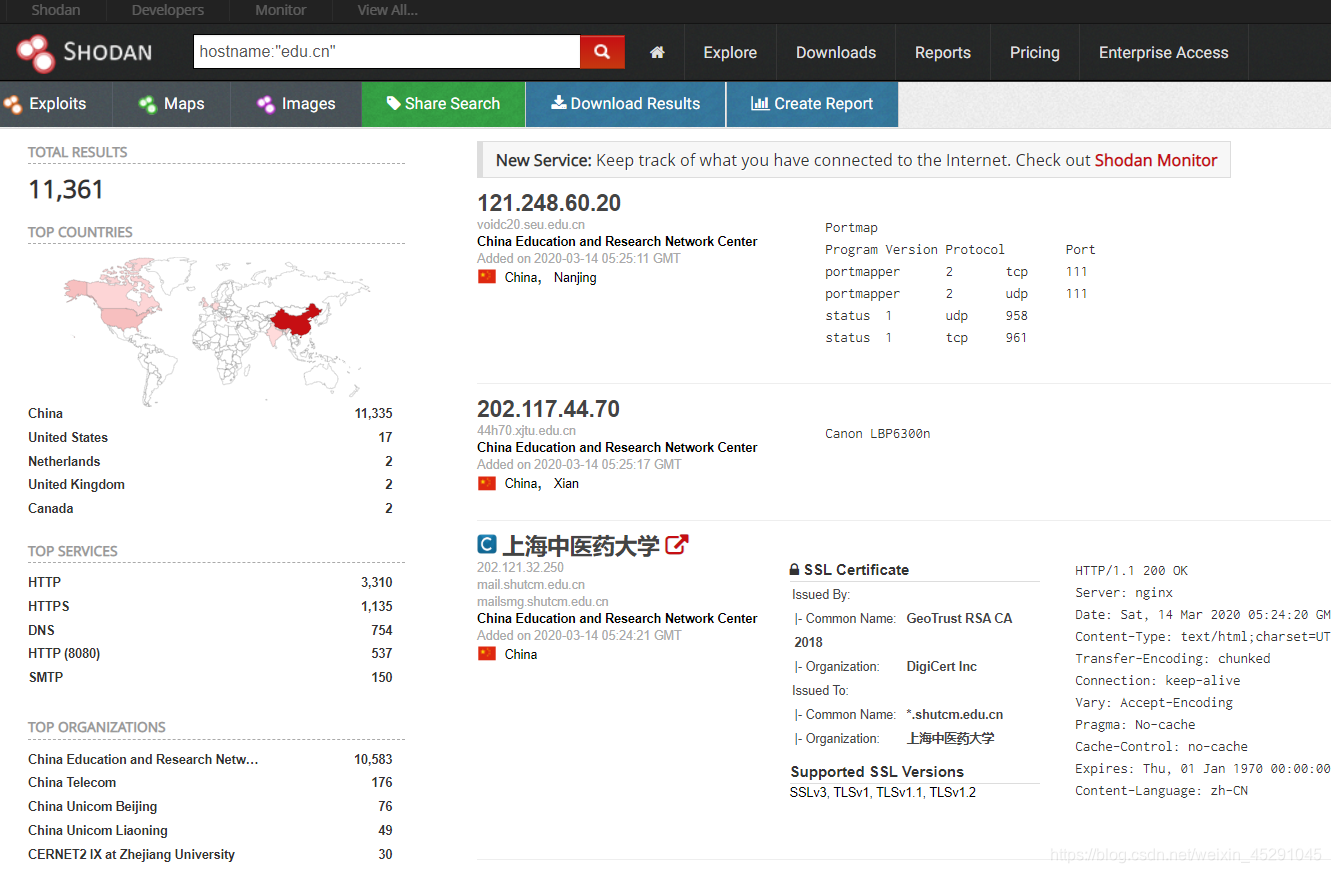Open Enterprise Access

coord(1164,52)
